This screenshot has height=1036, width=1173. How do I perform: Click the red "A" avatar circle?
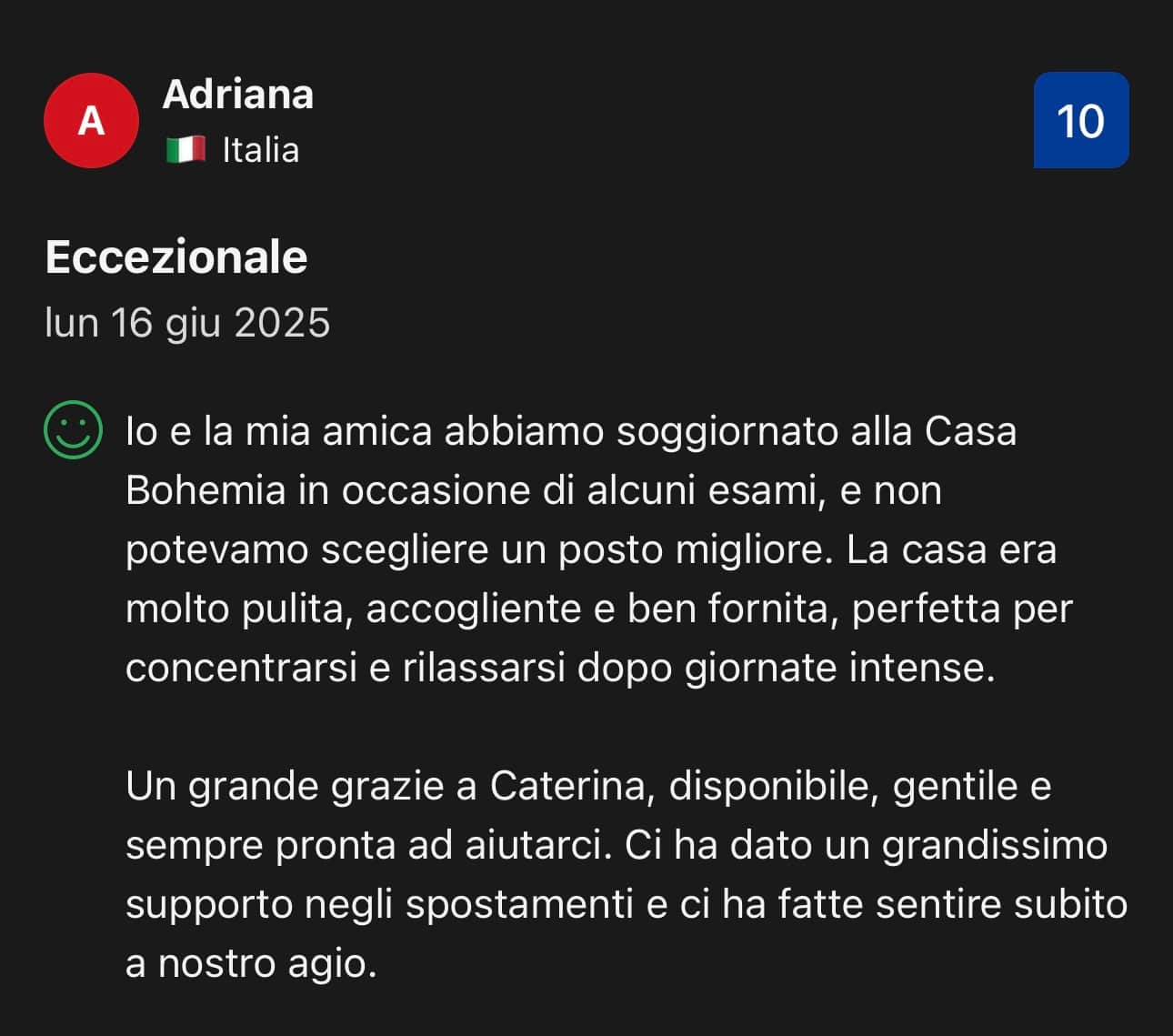coord(91,120)
